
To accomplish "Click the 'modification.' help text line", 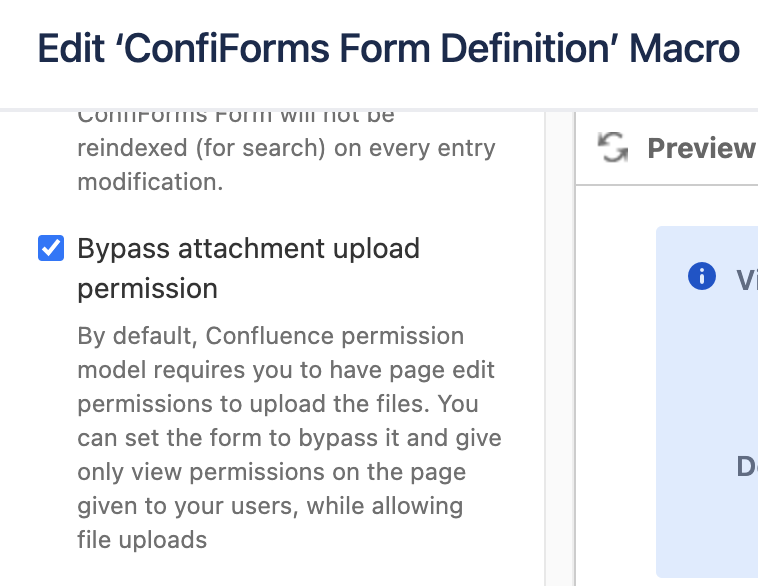I will coord(150,182).
